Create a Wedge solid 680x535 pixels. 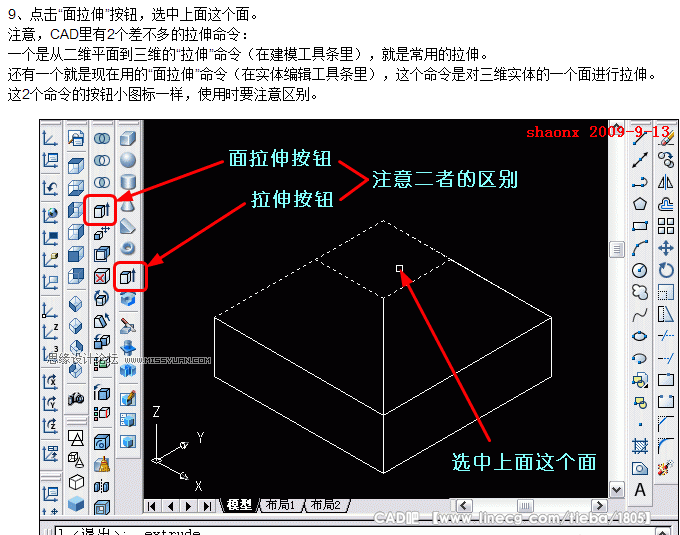click(128, 226)
